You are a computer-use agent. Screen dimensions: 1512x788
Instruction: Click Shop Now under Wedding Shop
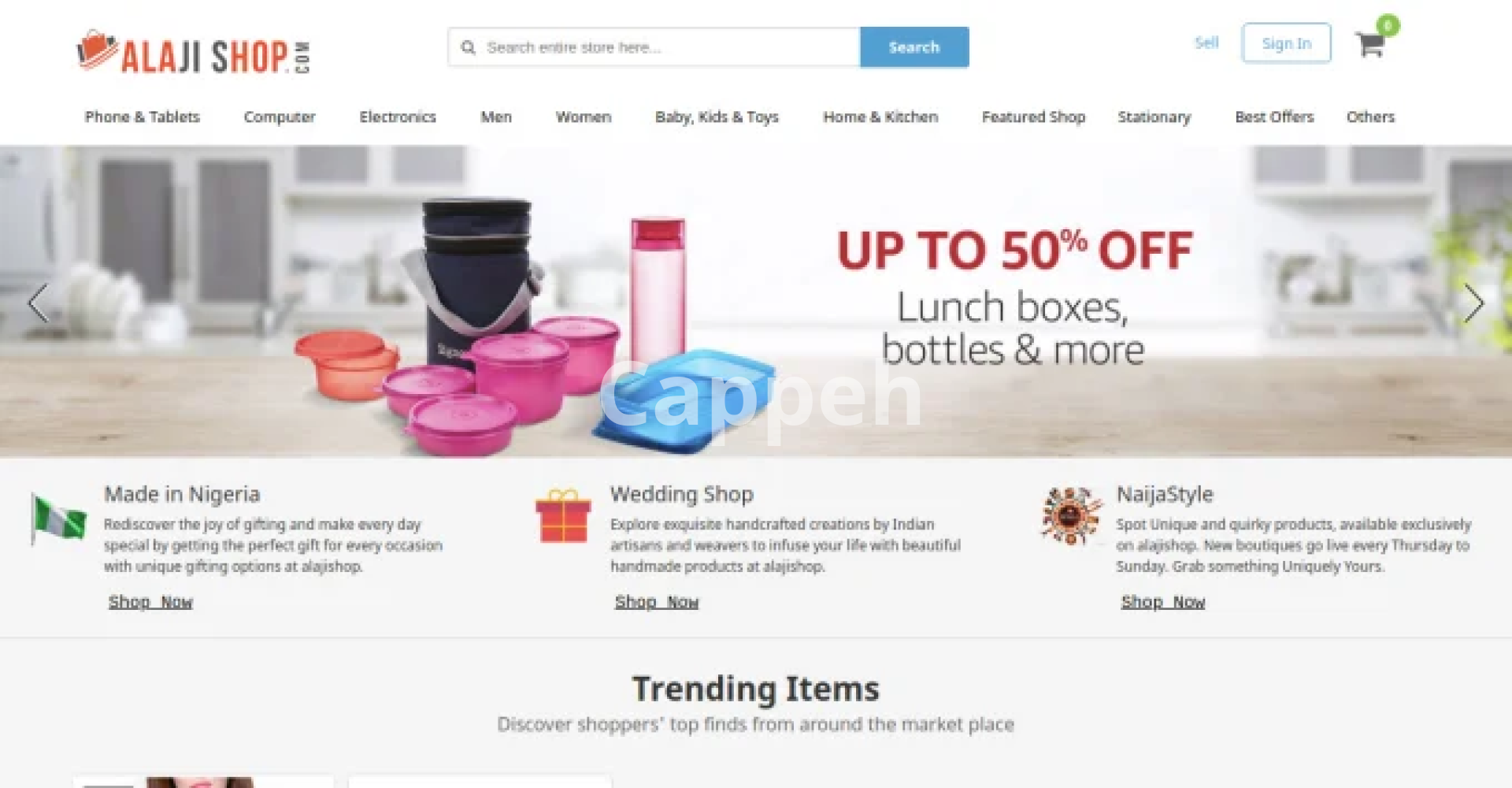click(657, 602)
